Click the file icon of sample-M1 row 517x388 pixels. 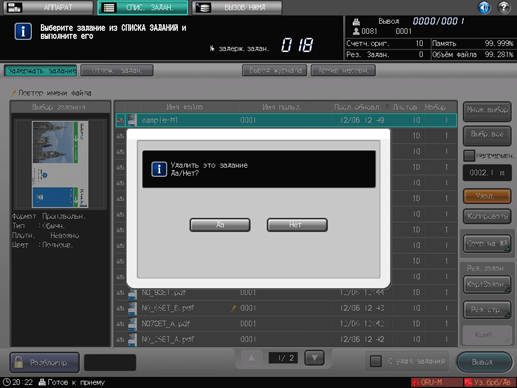[132, 120]
